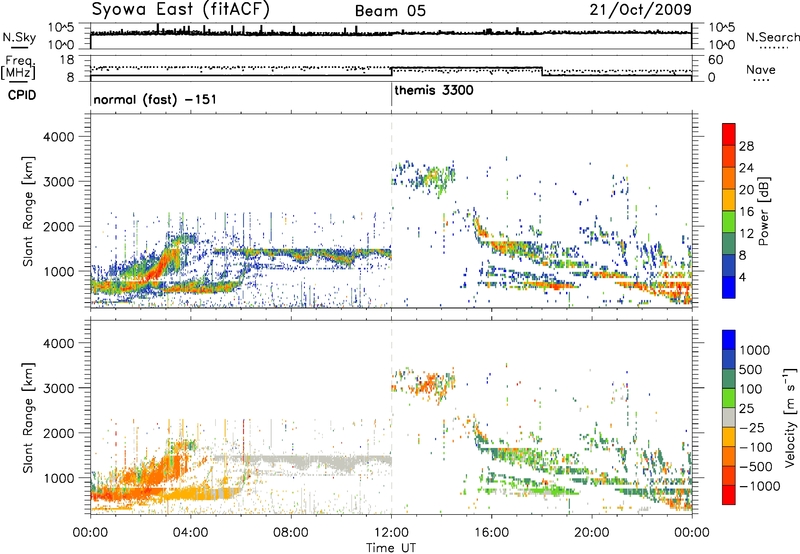
Task: Click the raised frequency step after 12:00
Action: coord(466,67)
